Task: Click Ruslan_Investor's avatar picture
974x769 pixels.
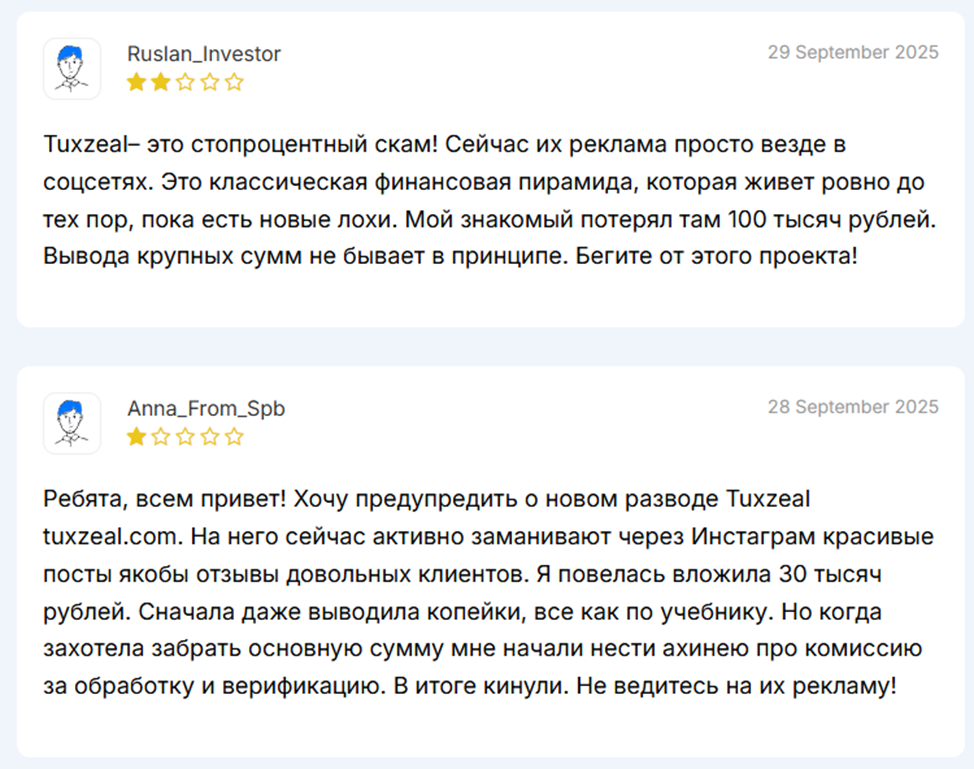Action: (71, 69)
